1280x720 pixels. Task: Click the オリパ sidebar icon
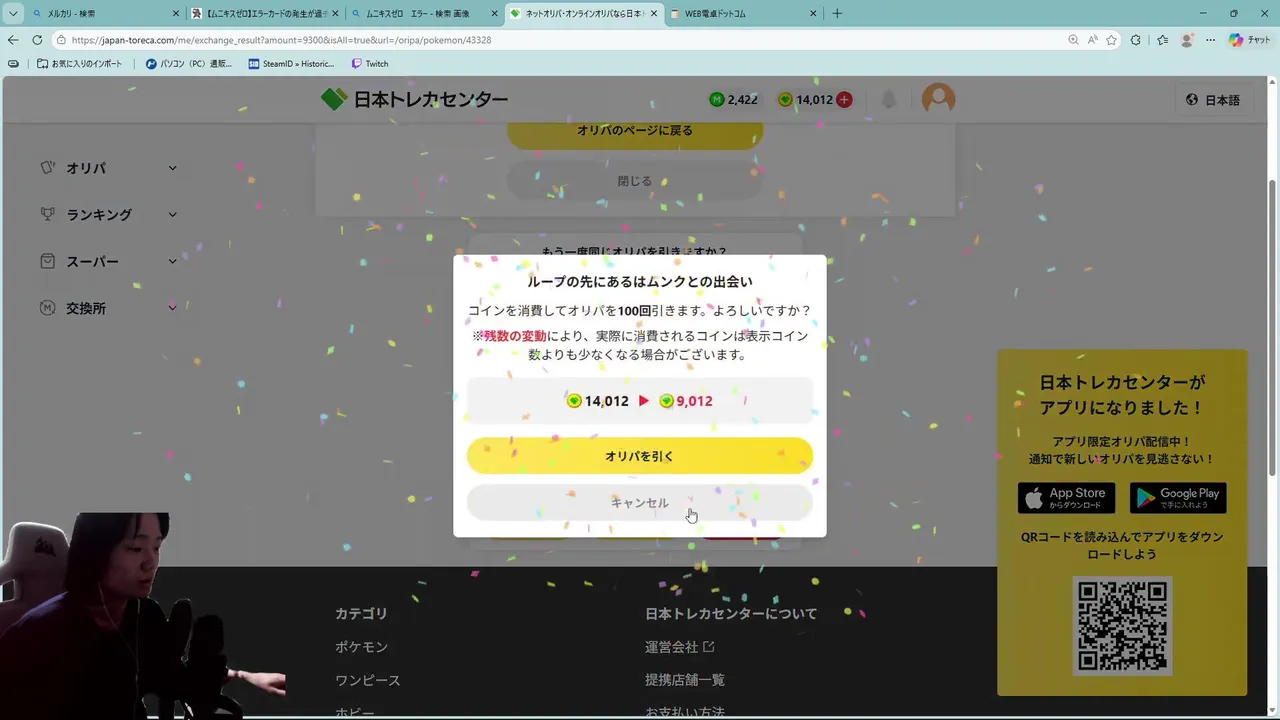point(47,168)
